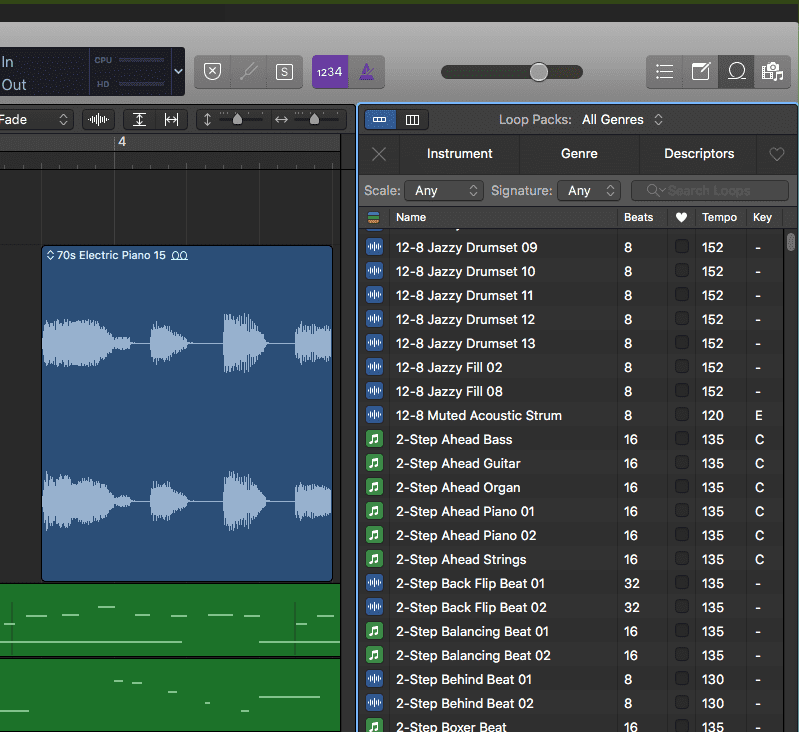Favorite the 2-Step Ahead Guitar loop

point(682,463)
